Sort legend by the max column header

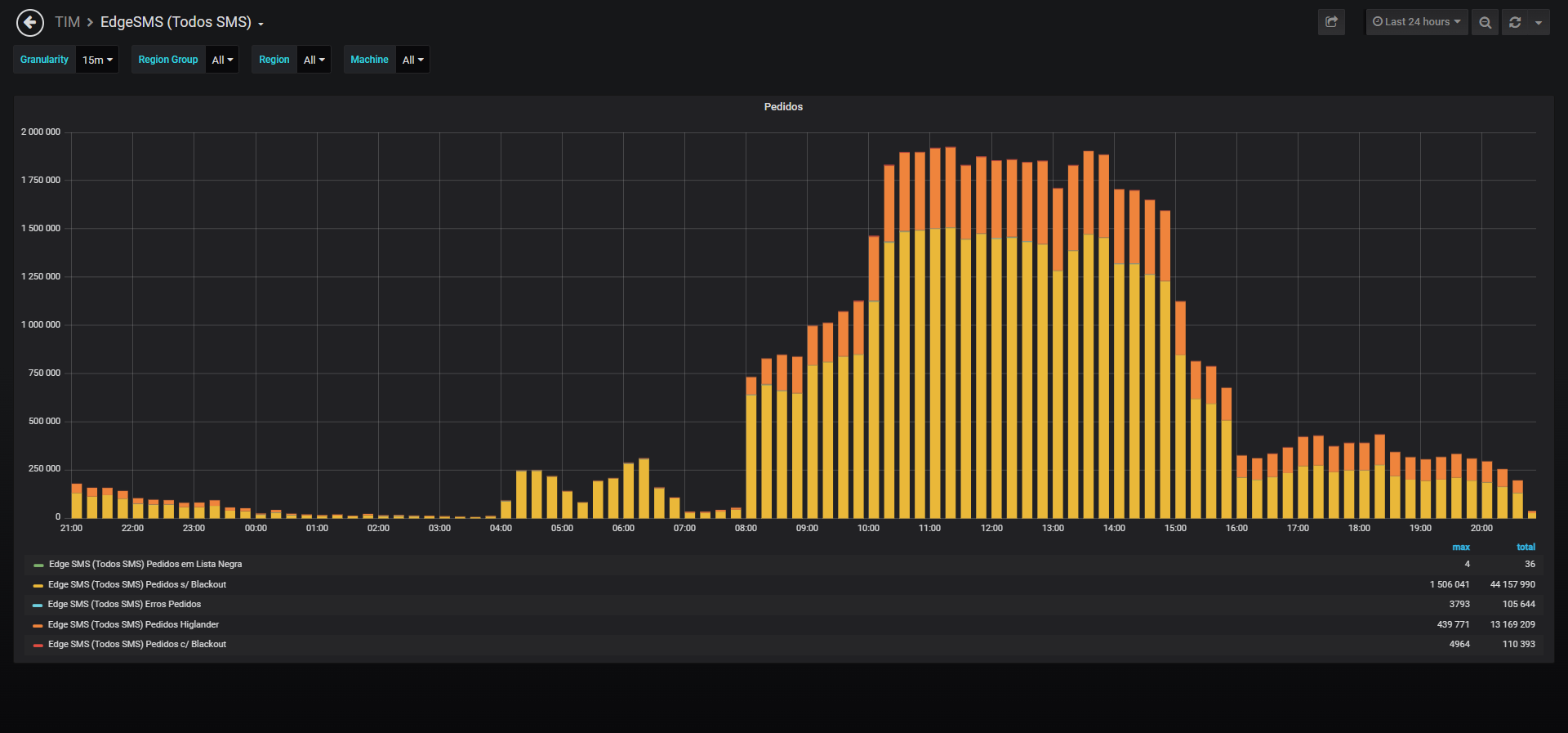point(1461,548)
